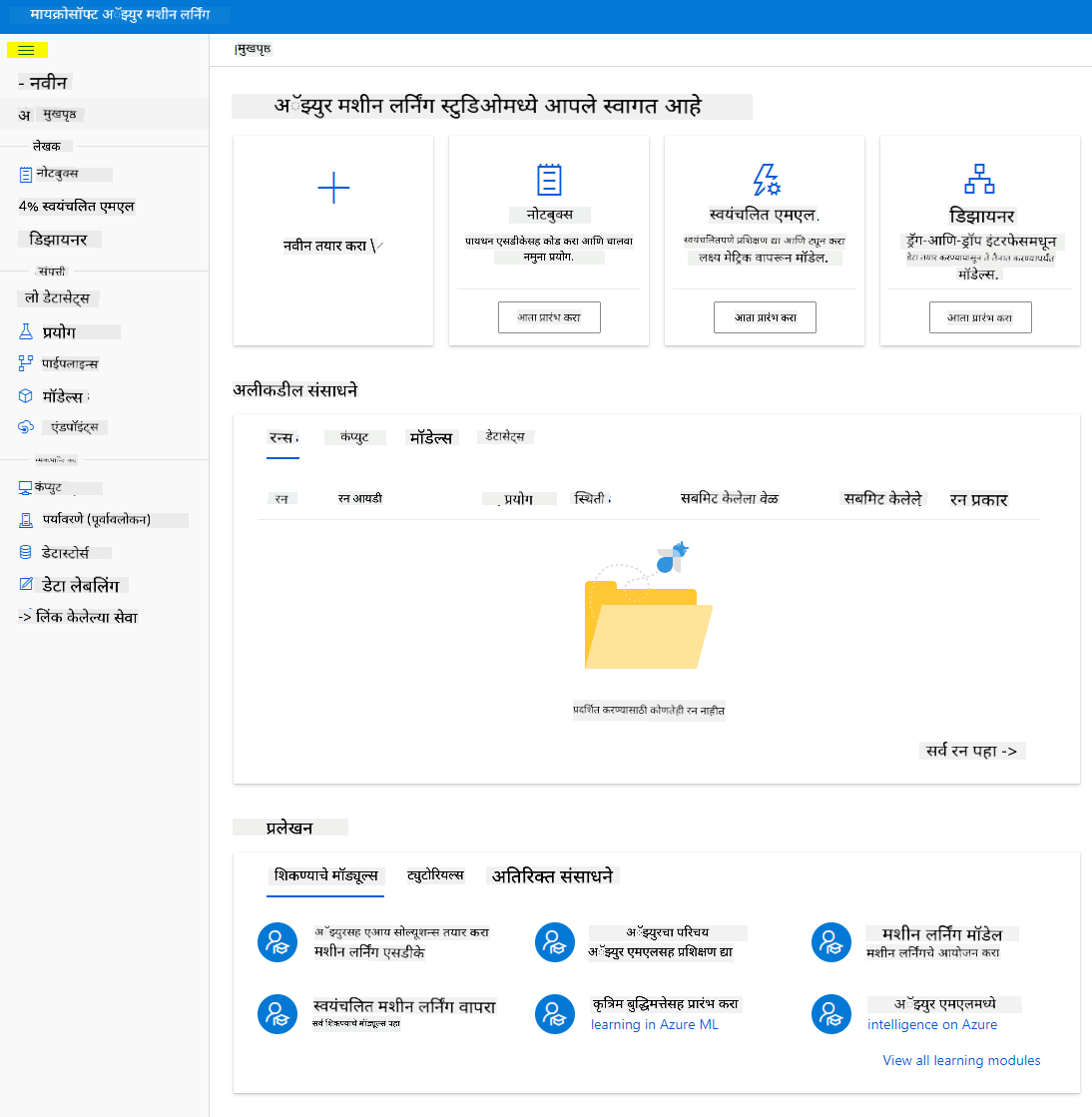Open पर्यावरणे environments icon in sidebar

(26, 520)
